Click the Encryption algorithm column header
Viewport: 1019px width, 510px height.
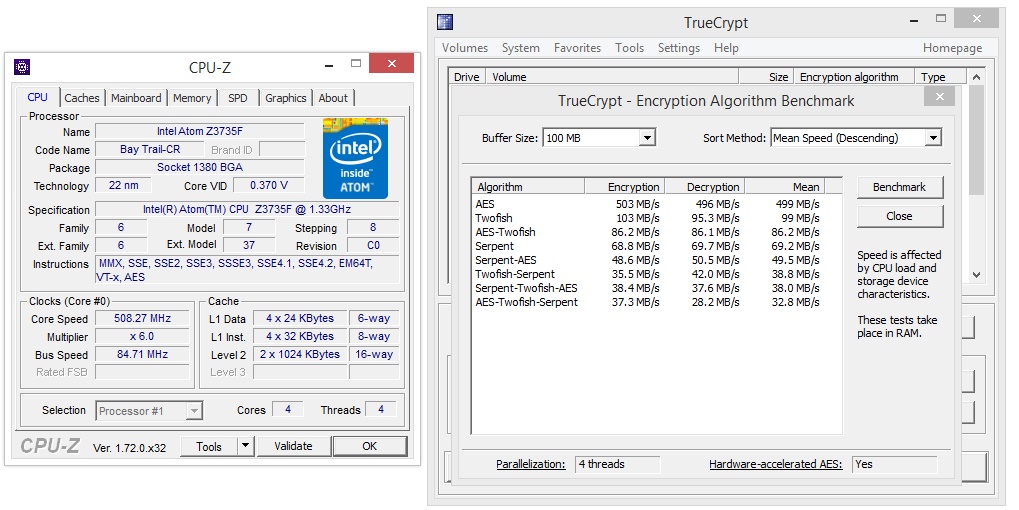tap(854, 77)
